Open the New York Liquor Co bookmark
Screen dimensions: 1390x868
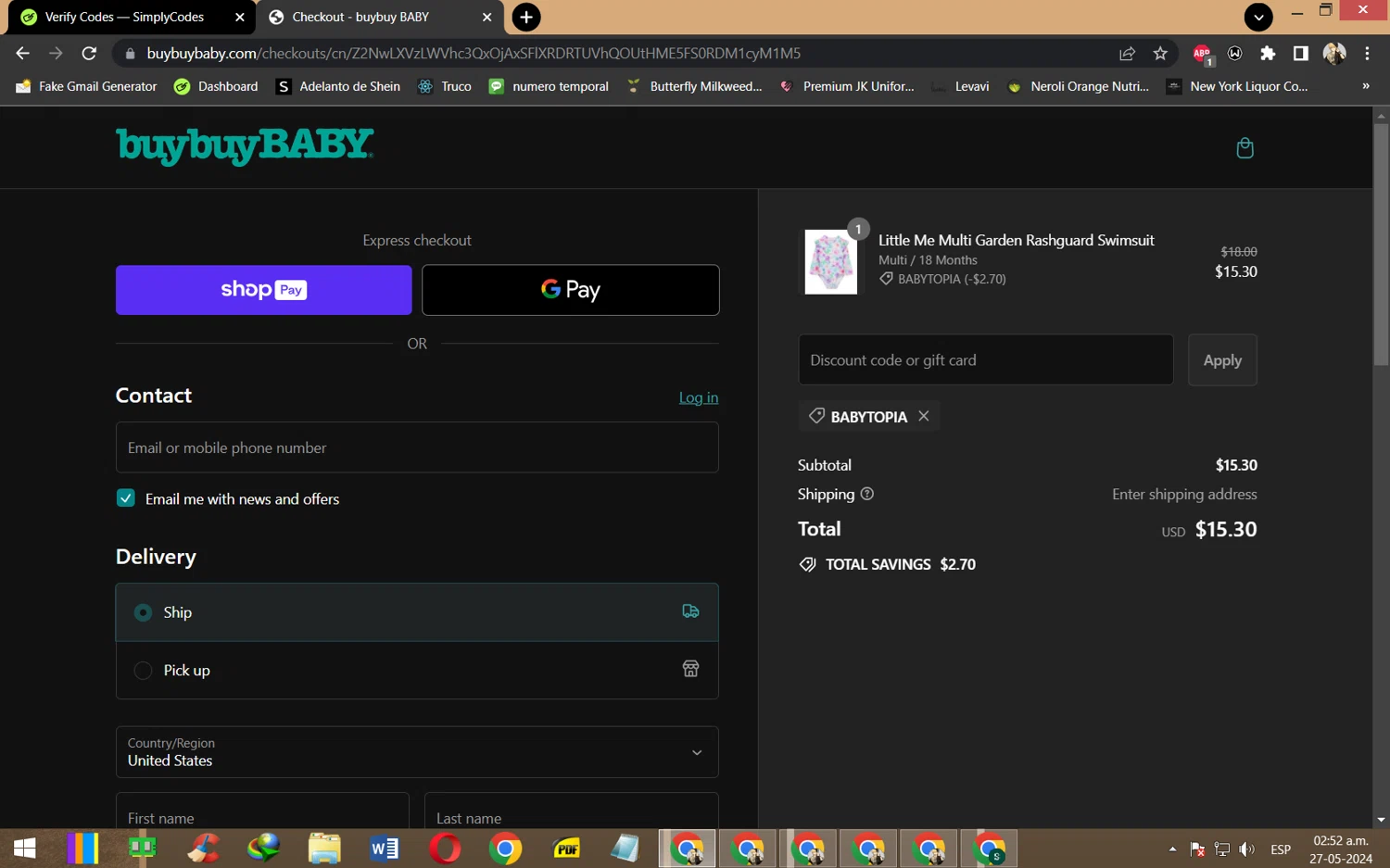coord(1237,86)
